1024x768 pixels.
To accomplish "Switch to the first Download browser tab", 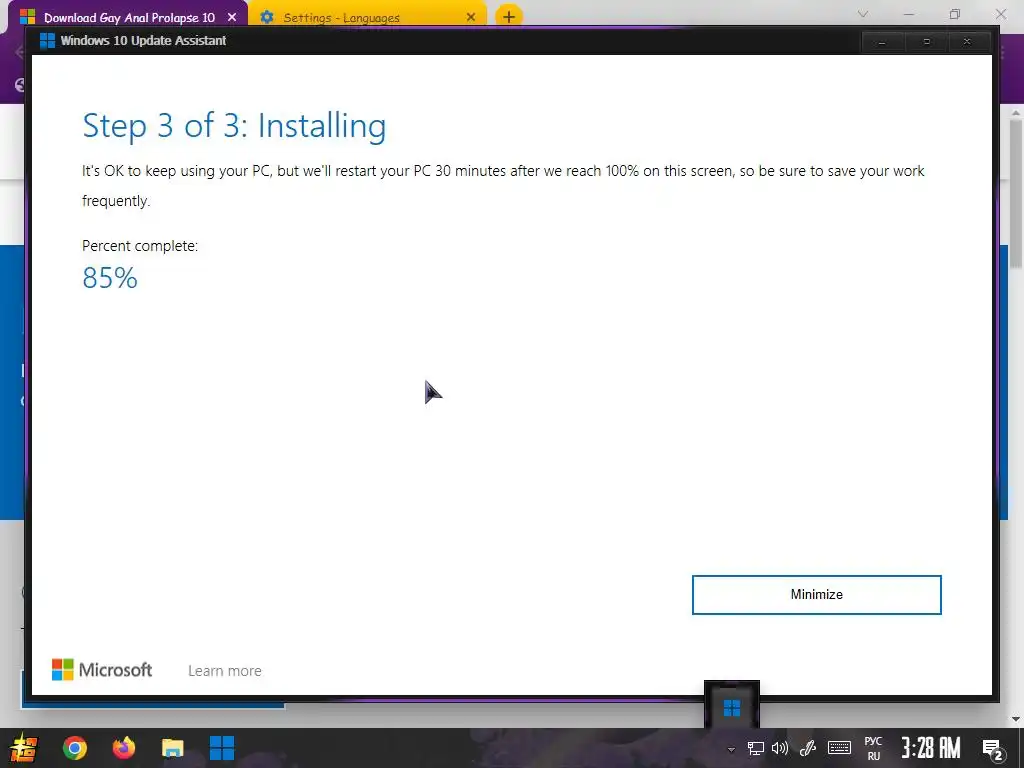I will tap(129, 18).
